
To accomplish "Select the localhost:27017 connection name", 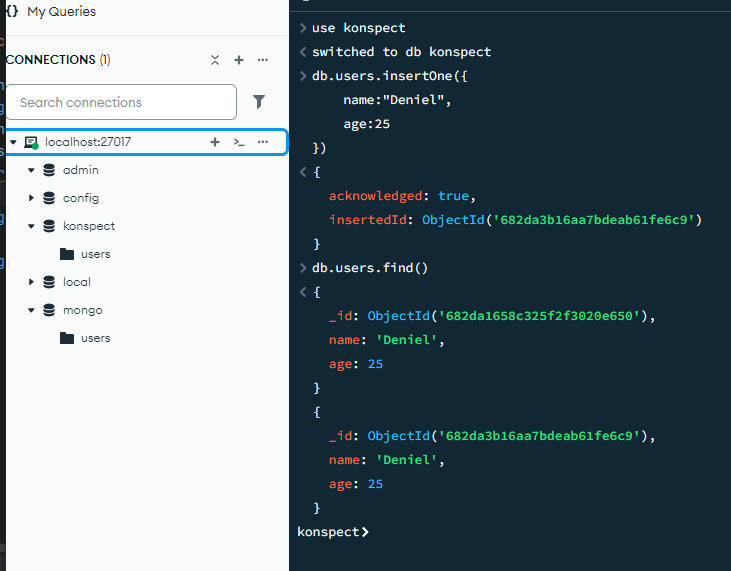I will [88, 142].
